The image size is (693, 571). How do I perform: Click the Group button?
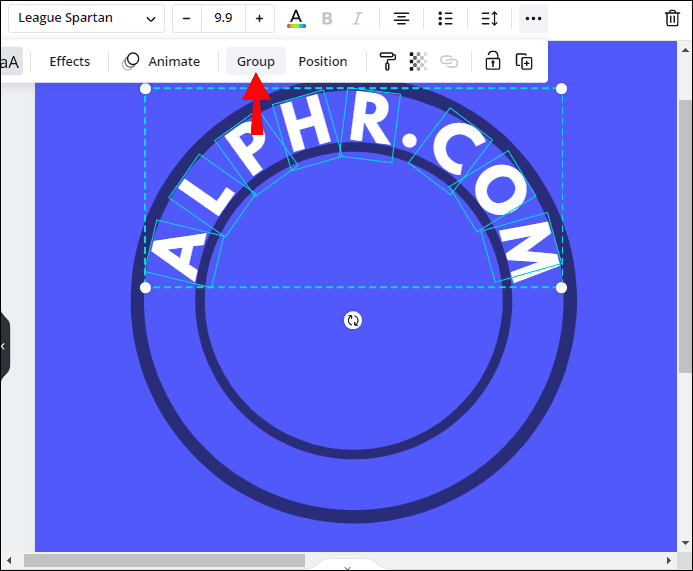[x=256, y=62]
